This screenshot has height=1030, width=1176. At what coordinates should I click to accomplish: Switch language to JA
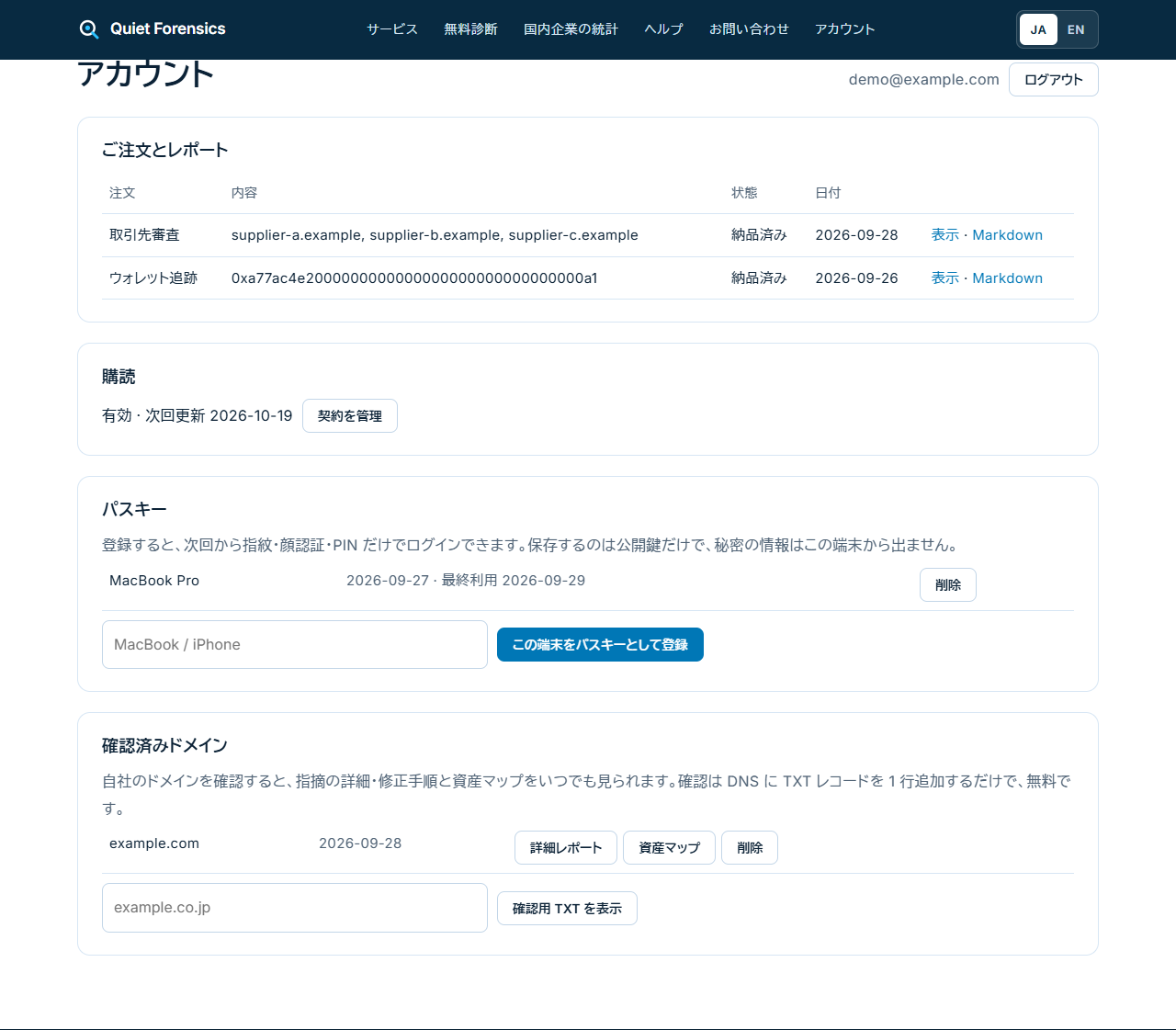click(x=1038, y=29)
